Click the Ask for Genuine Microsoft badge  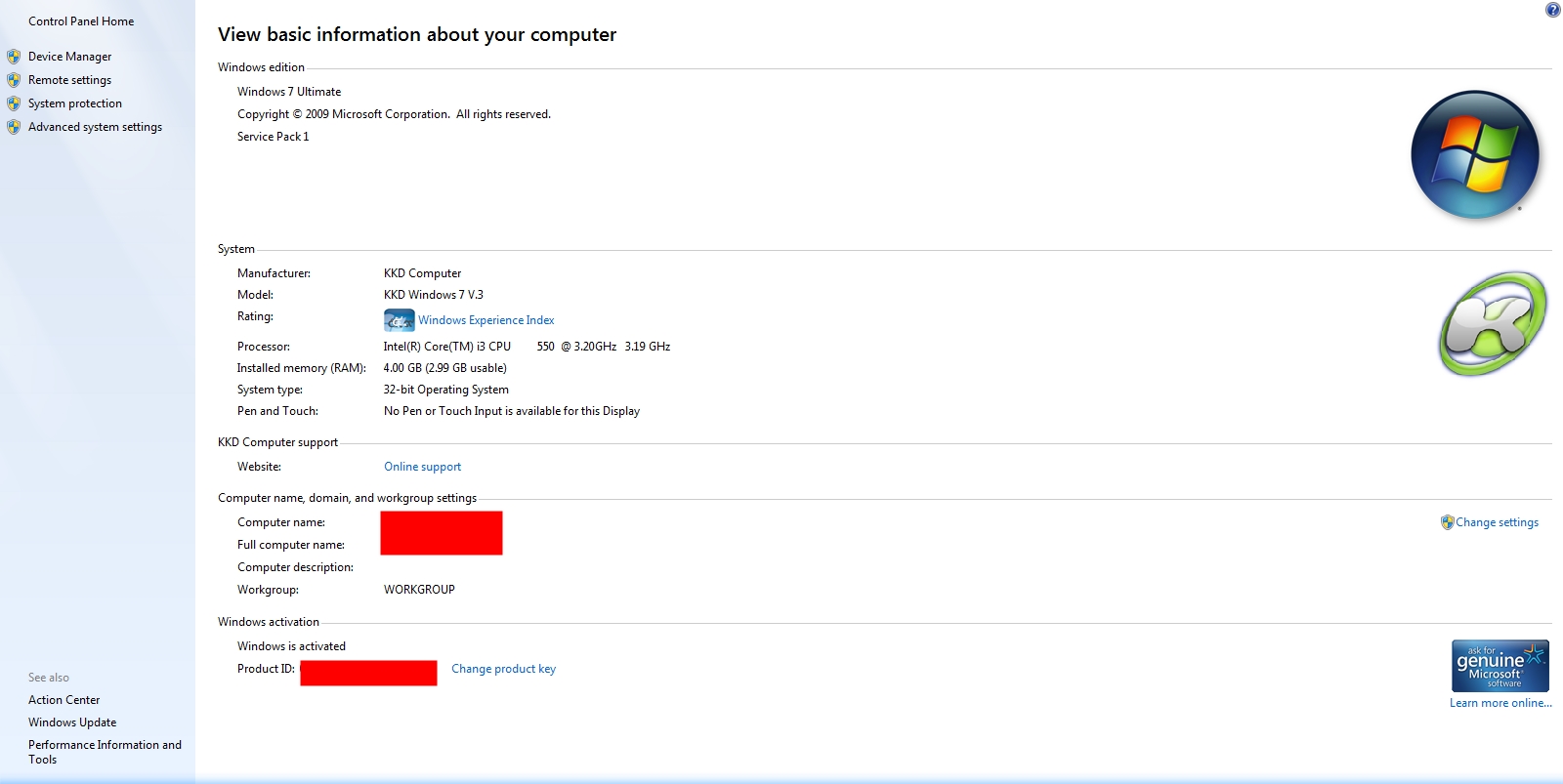(1500, 666)
